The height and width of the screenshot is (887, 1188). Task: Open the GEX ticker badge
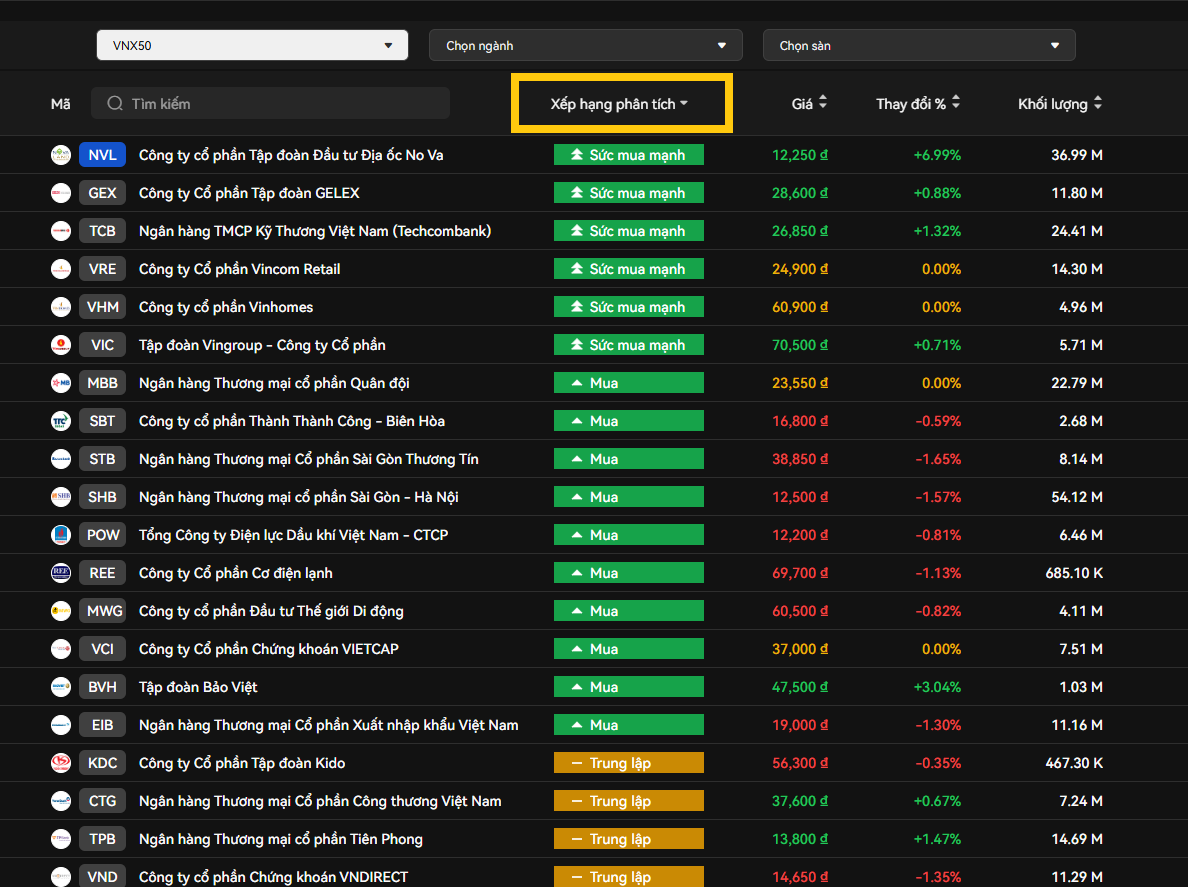click(102, 192)
